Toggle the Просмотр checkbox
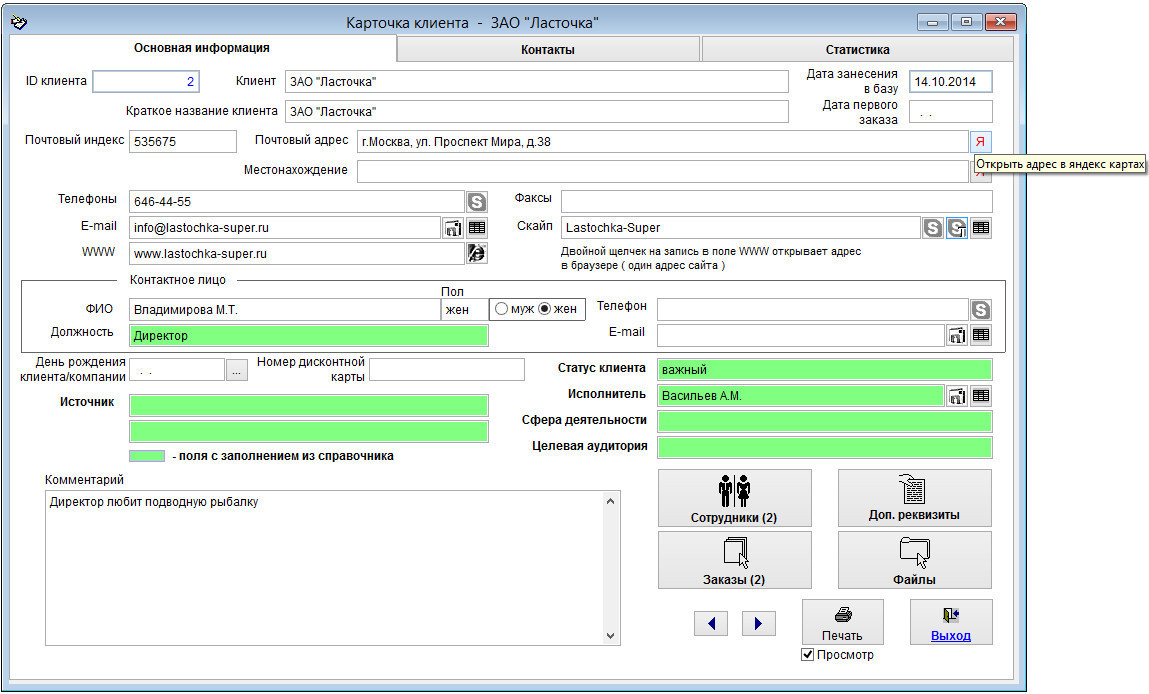 [x=808, y=655]
